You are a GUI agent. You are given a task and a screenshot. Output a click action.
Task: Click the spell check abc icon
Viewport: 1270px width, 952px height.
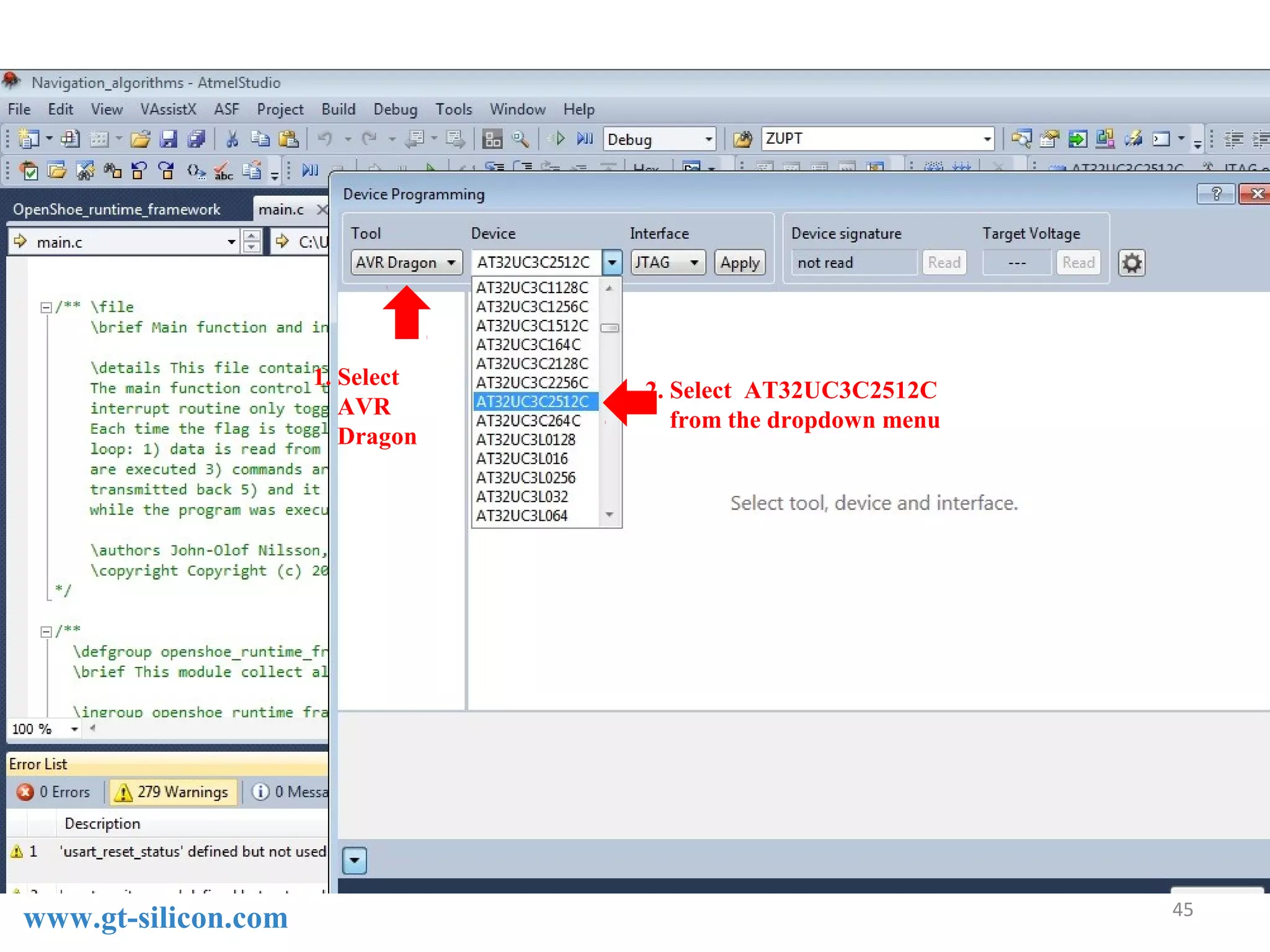[x=223, y=170]
